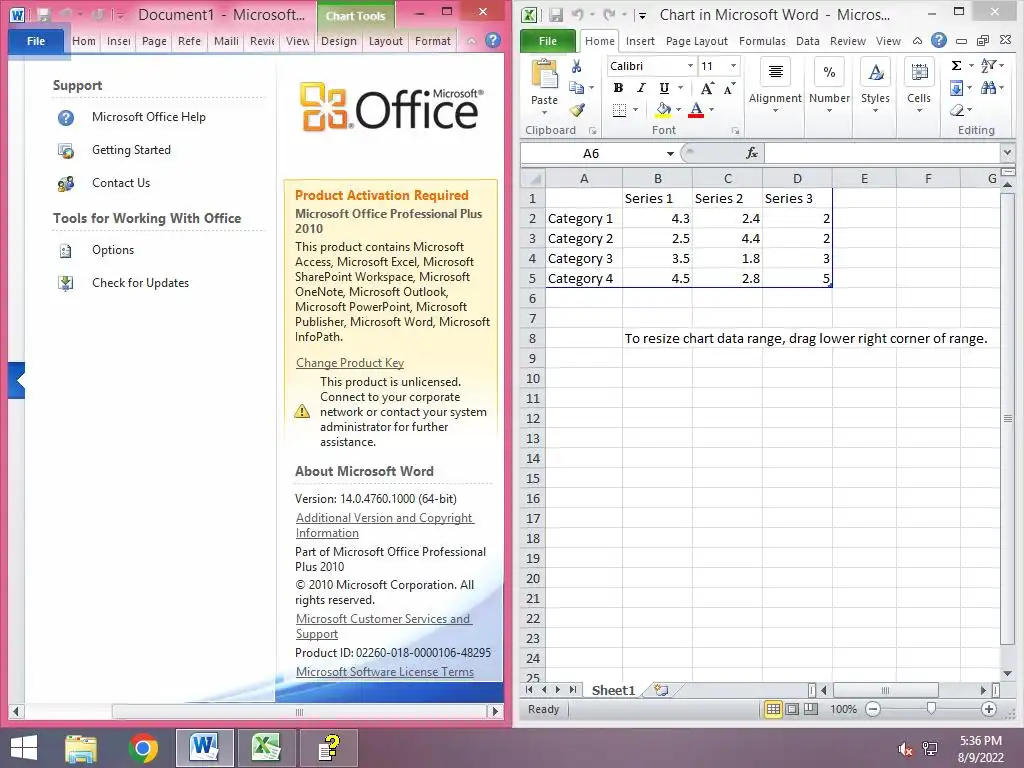Screen dimensions: 1024x768
Task: Click the Decrease Font Size icon
Action: click(x=729, y=88)
